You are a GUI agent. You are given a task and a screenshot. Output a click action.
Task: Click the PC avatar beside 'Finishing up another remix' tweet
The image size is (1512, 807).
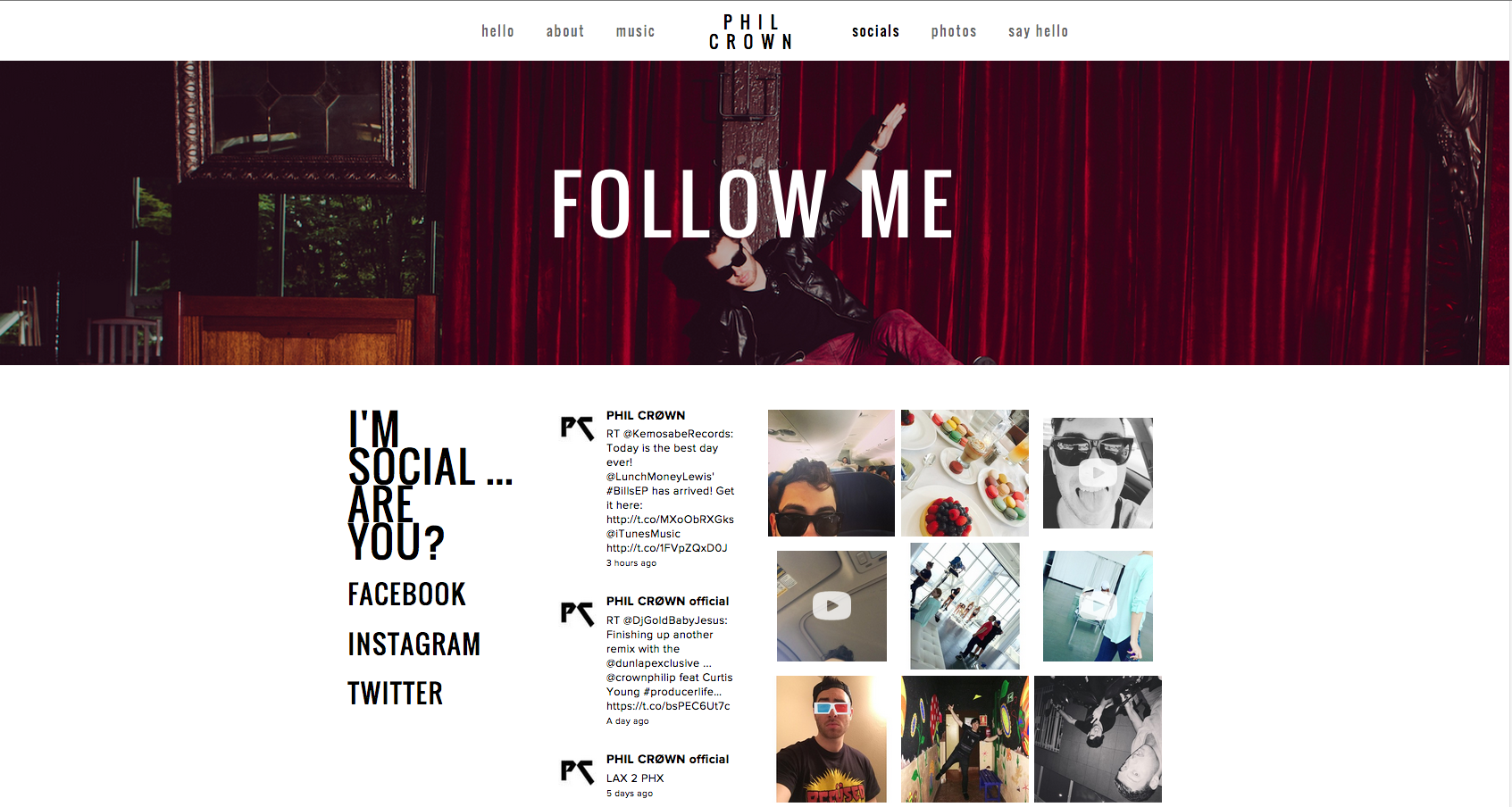pos(577,613)
